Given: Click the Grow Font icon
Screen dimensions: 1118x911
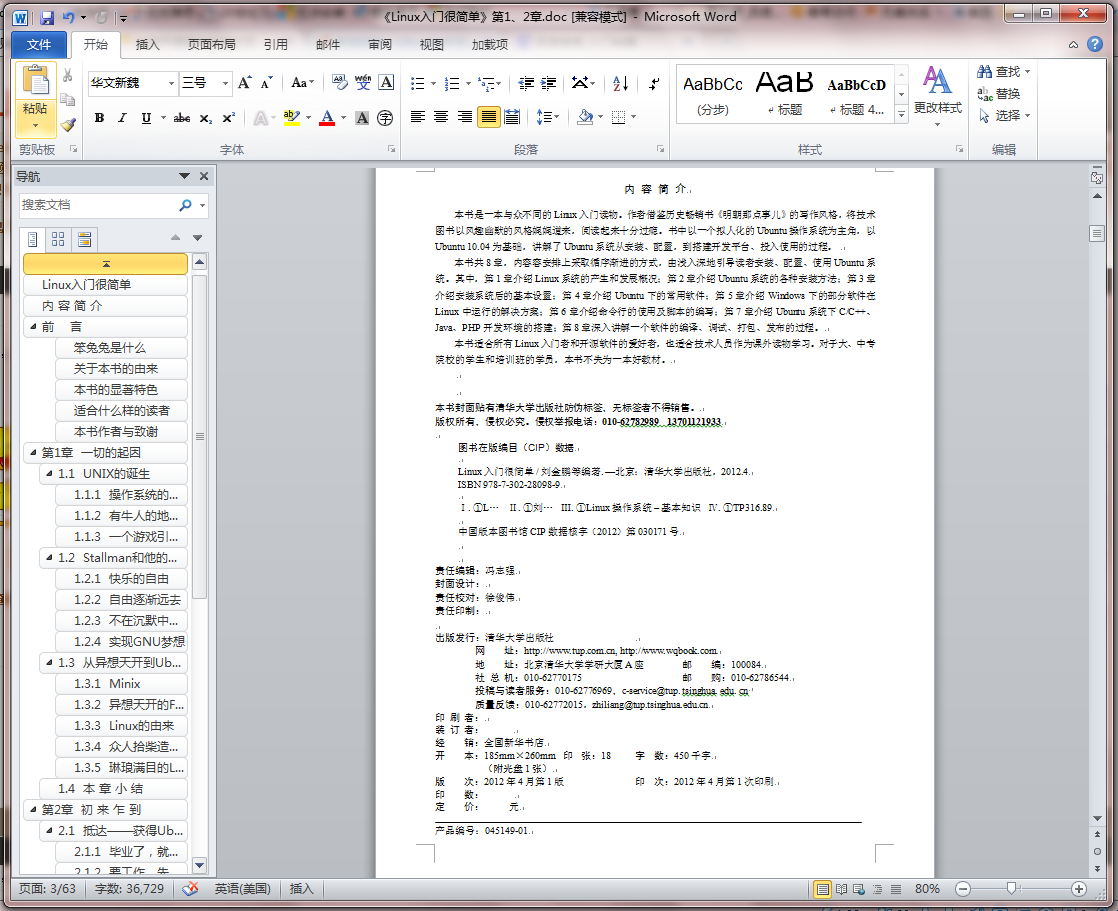Looking at the screenshot, I should 245,83.
